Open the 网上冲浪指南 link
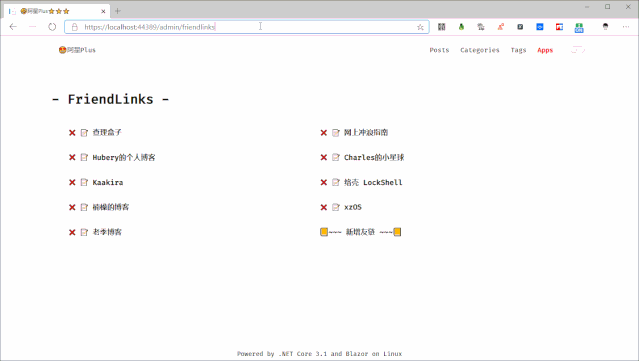639x361 pixels. point(366,133)
